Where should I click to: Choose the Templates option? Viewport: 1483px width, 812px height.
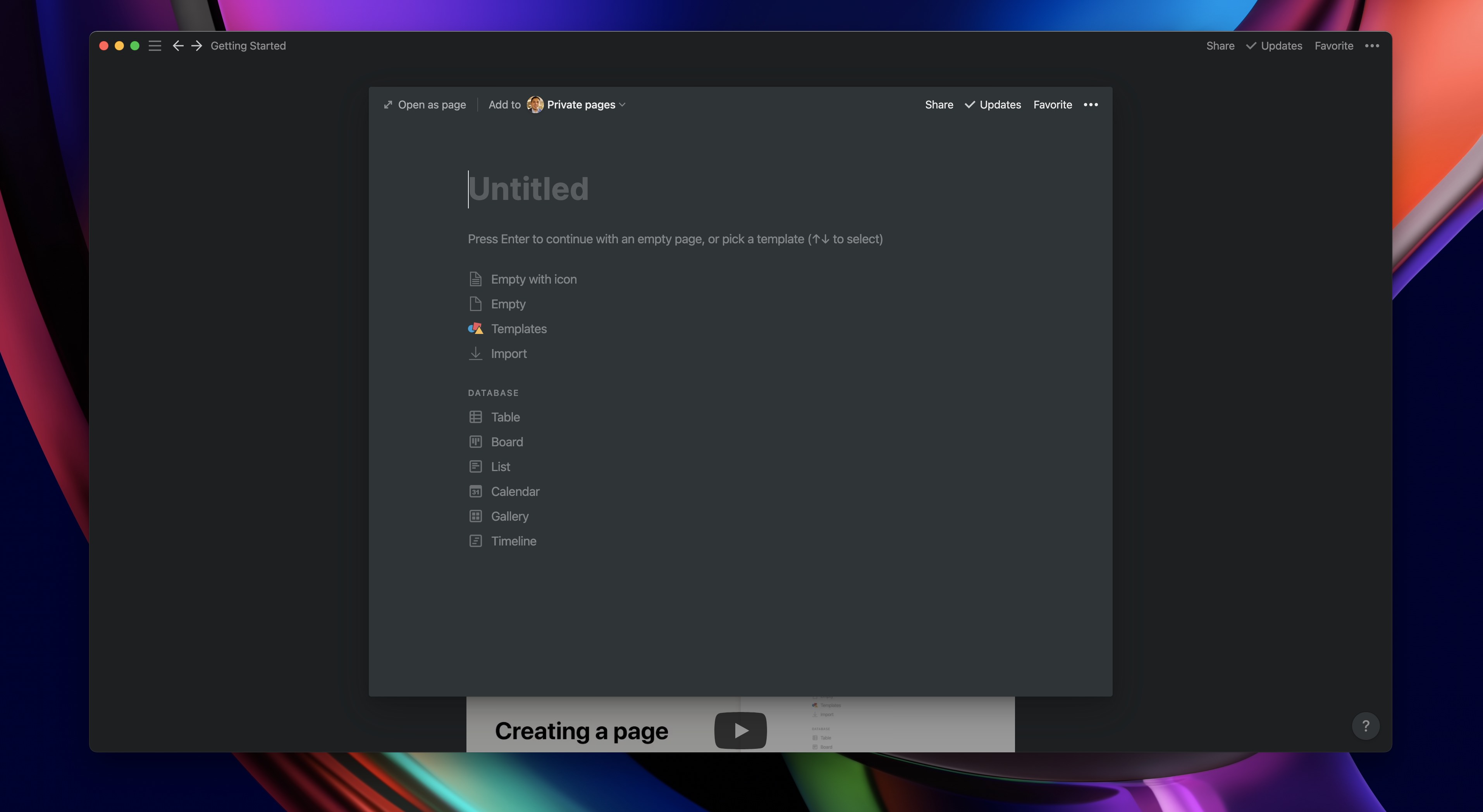tap(518, 329)
